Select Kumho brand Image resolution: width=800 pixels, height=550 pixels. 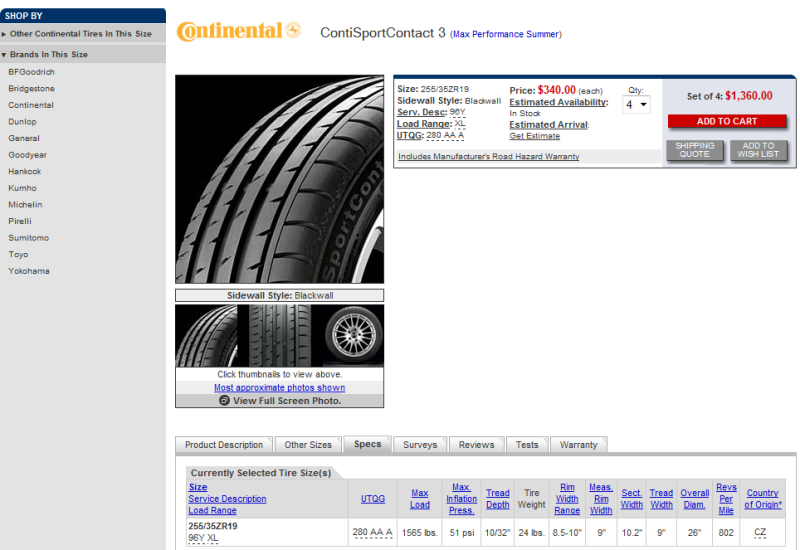pyautogui.click(x=22, y=188)
